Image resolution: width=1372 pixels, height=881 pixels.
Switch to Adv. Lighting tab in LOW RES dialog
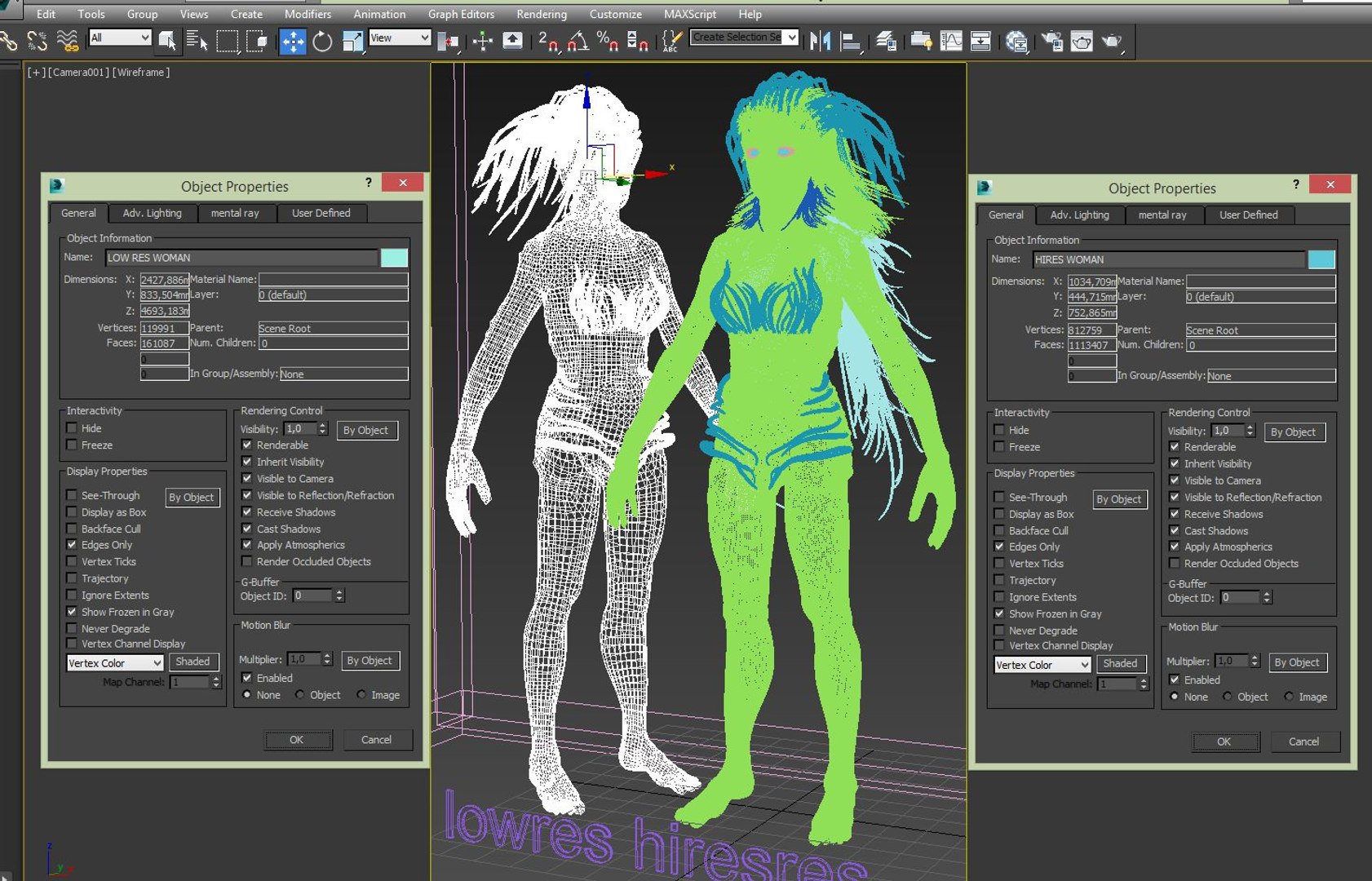tap(153, 213)
